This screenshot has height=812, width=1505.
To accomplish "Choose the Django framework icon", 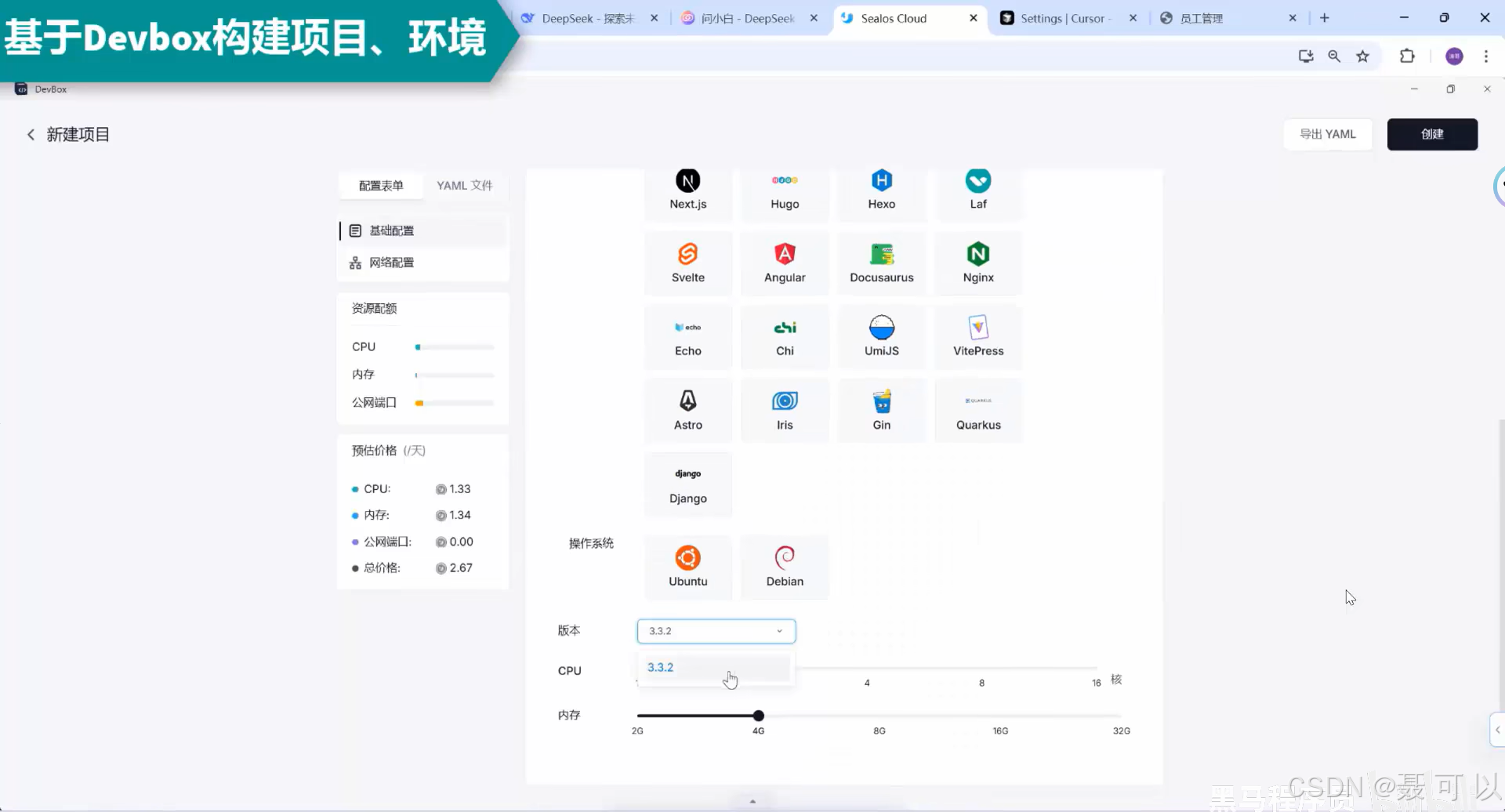I will [687, 473].
